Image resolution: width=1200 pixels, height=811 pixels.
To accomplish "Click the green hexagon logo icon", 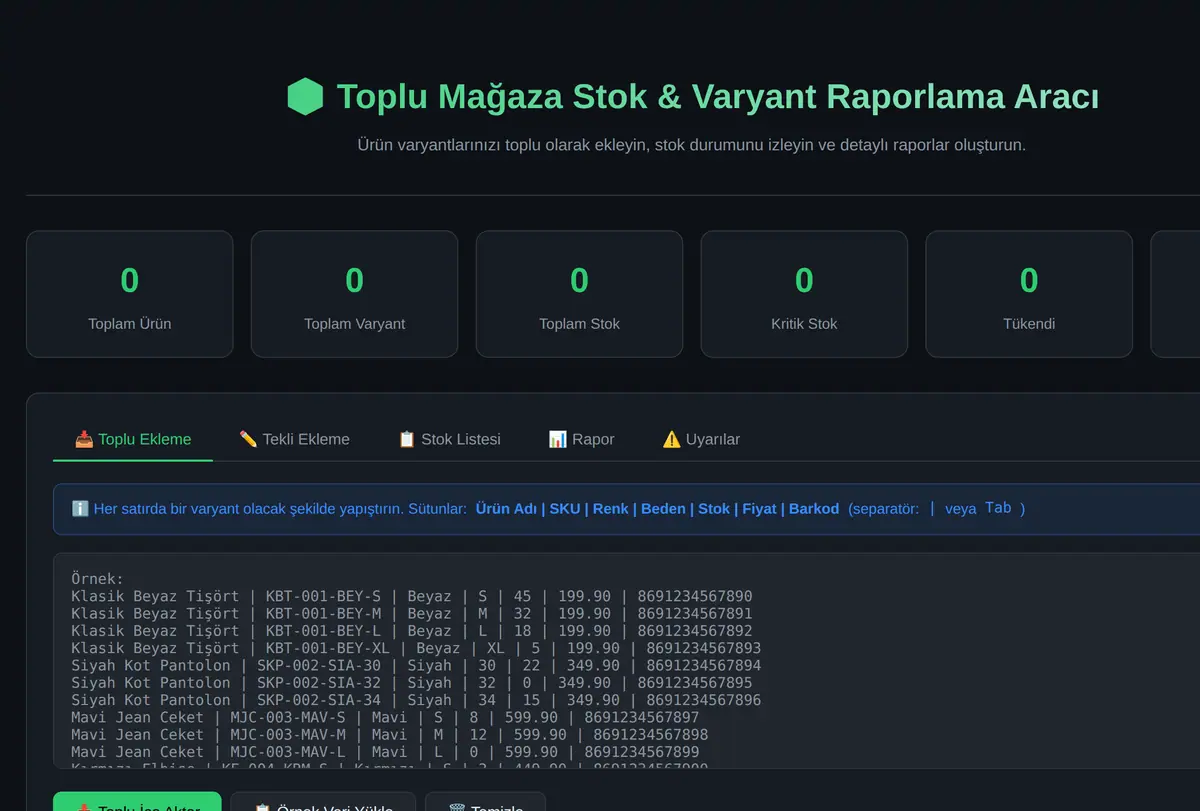I will click(305, 97).
